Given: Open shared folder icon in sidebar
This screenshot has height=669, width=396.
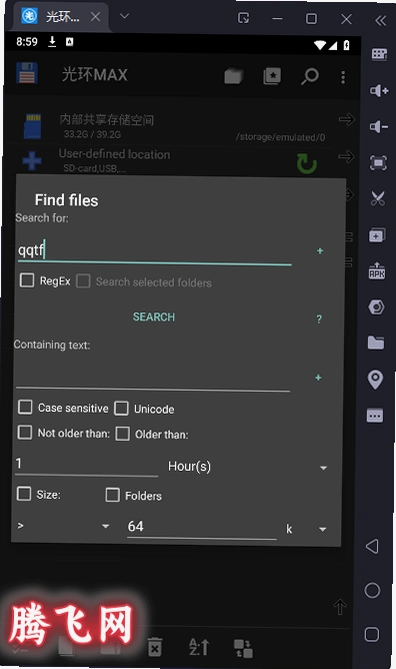Looking at the screenshot, I should click(x=376, y=342).
